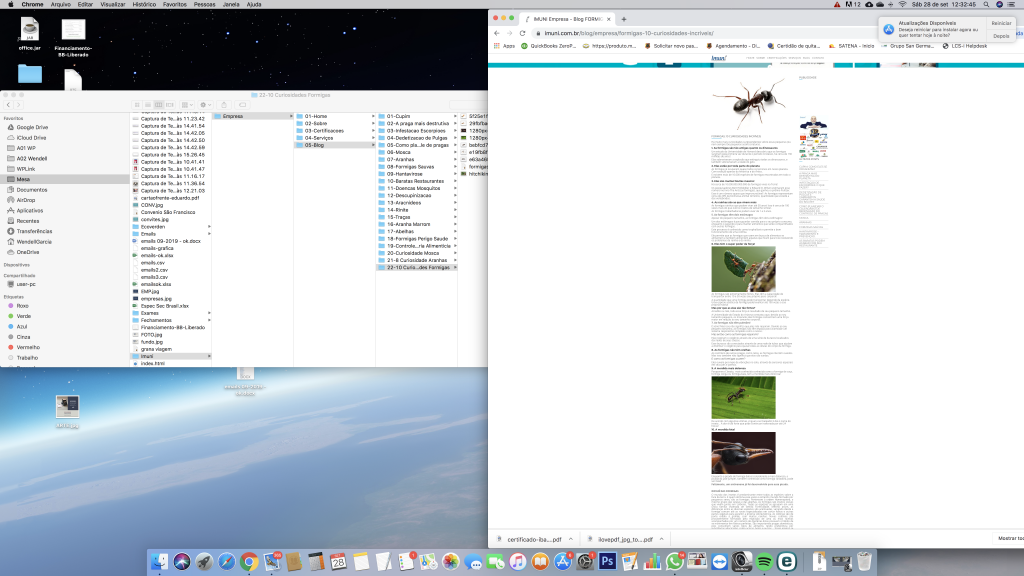
Task: Expand the 04-Serviços folder arrow
Action: 373,138
